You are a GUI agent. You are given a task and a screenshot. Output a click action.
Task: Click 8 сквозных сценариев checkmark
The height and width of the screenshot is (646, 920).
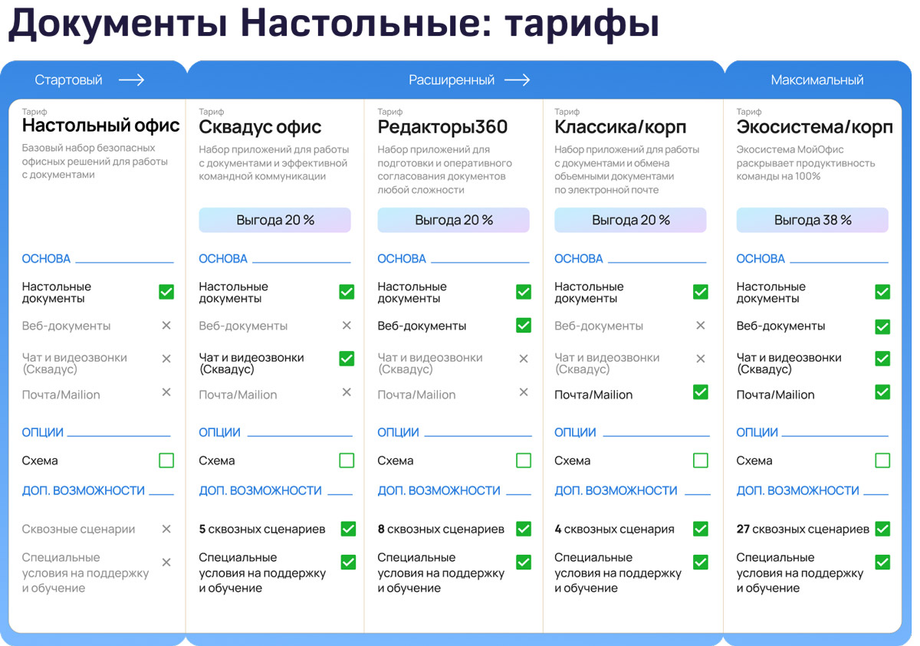click(523, 529)
